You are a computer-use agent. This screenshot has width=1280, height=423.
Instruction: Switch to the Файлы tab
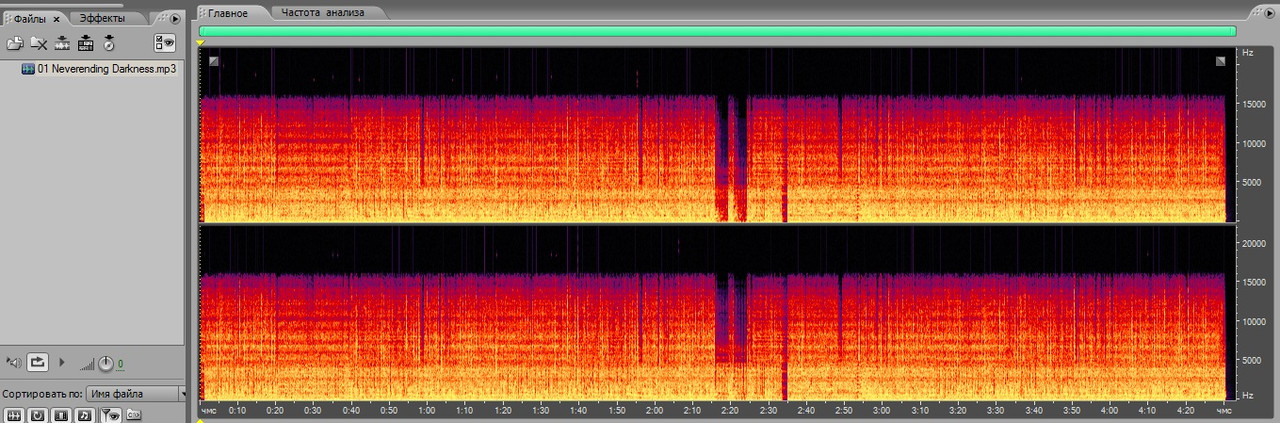point(30,18)
